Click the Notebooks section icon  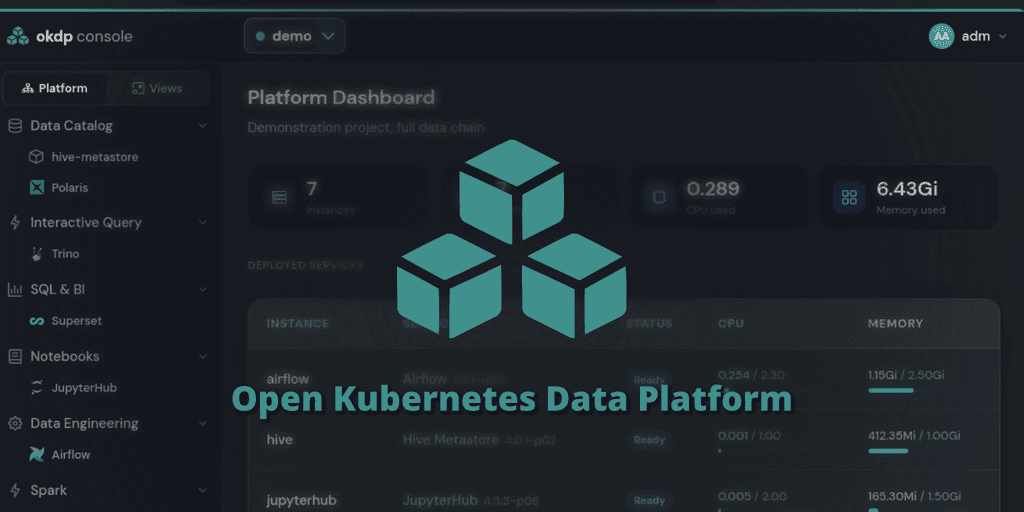tap(14, 357)
